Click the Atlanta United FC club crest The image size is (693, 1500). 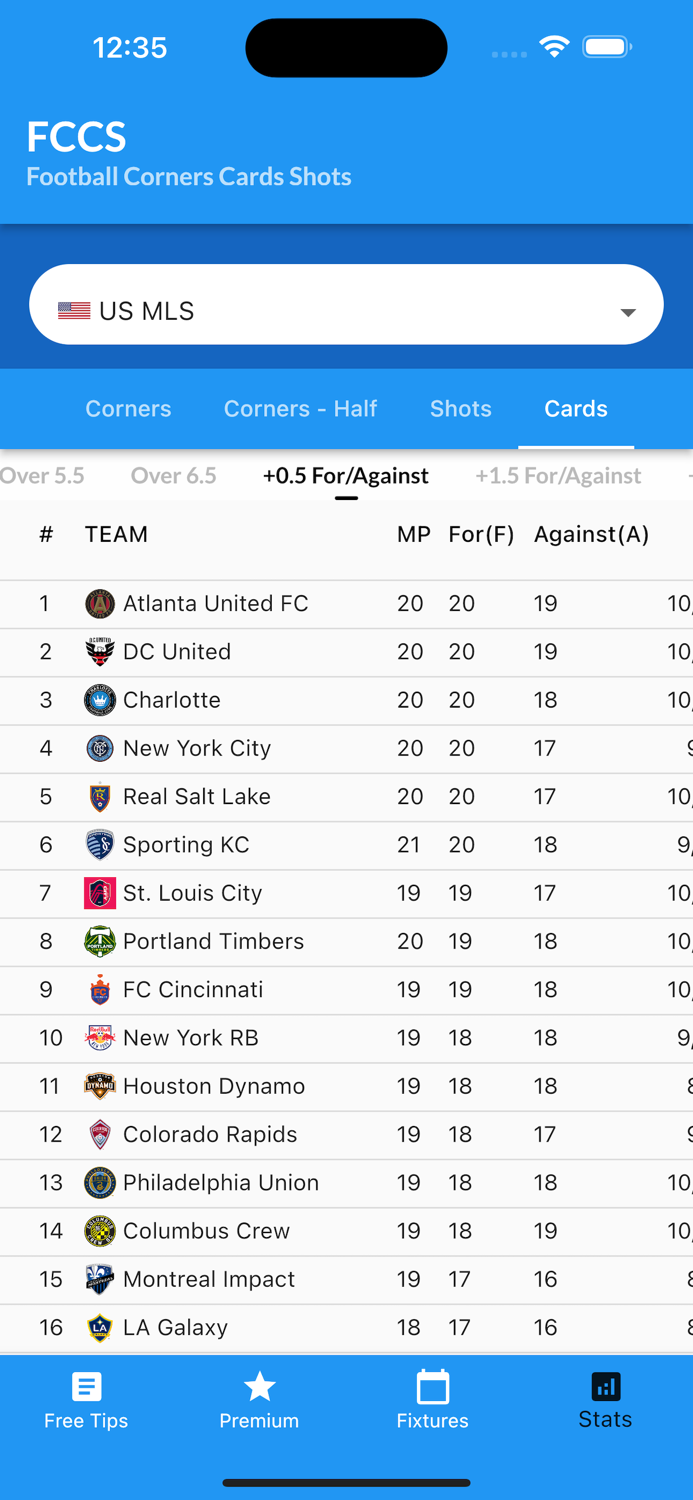tap(100, 603)
